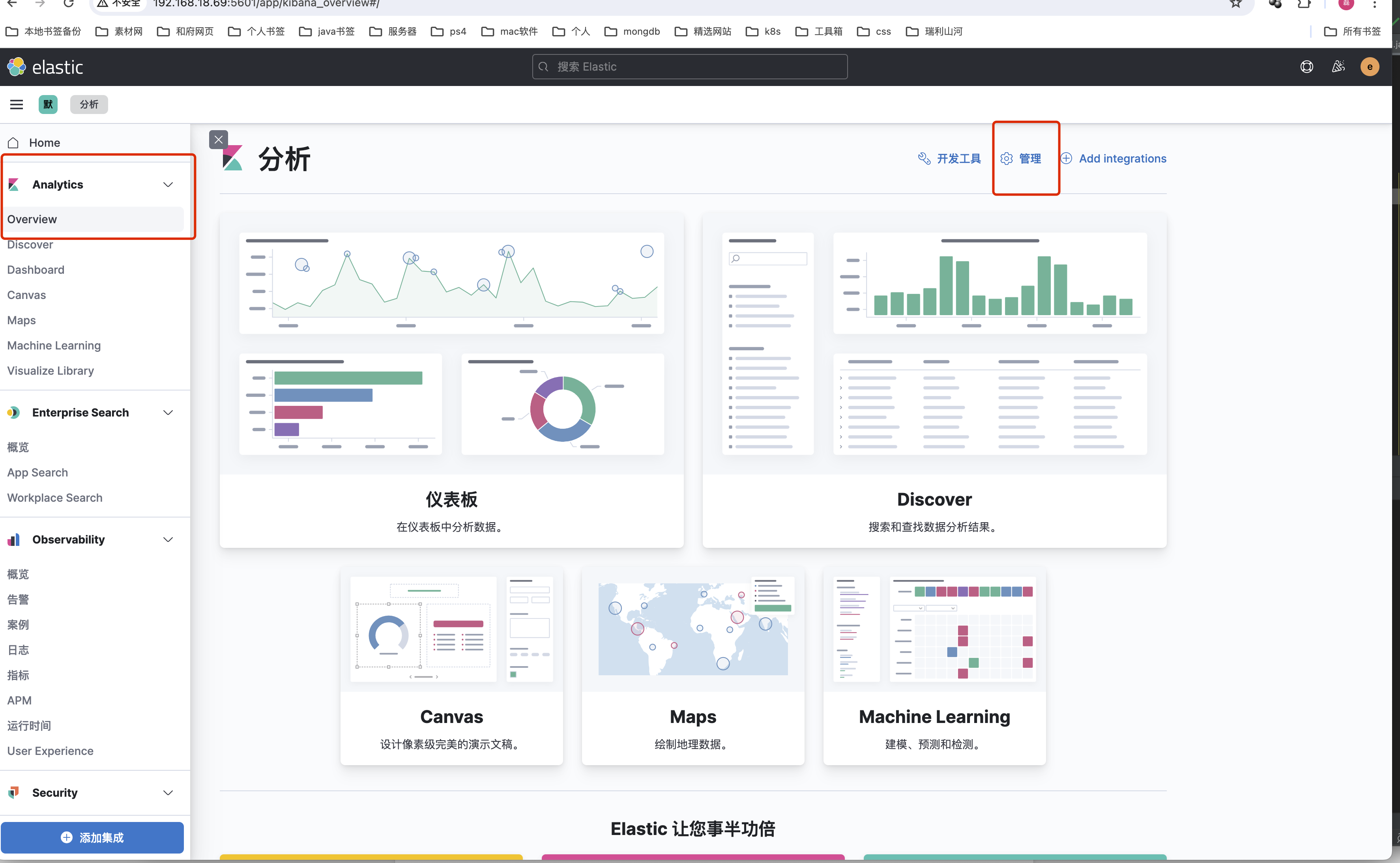Open 日志 under Observability
The height and width of the screenshot is (863, 1400).
tap(18, 650)
